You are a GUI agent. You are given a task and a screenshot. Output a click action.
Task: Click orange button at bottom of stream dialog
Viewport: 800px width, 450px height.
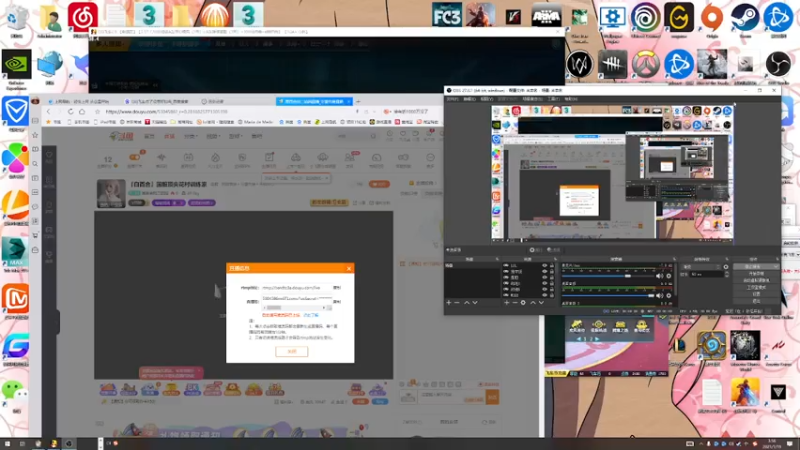(x=291, y=352)
